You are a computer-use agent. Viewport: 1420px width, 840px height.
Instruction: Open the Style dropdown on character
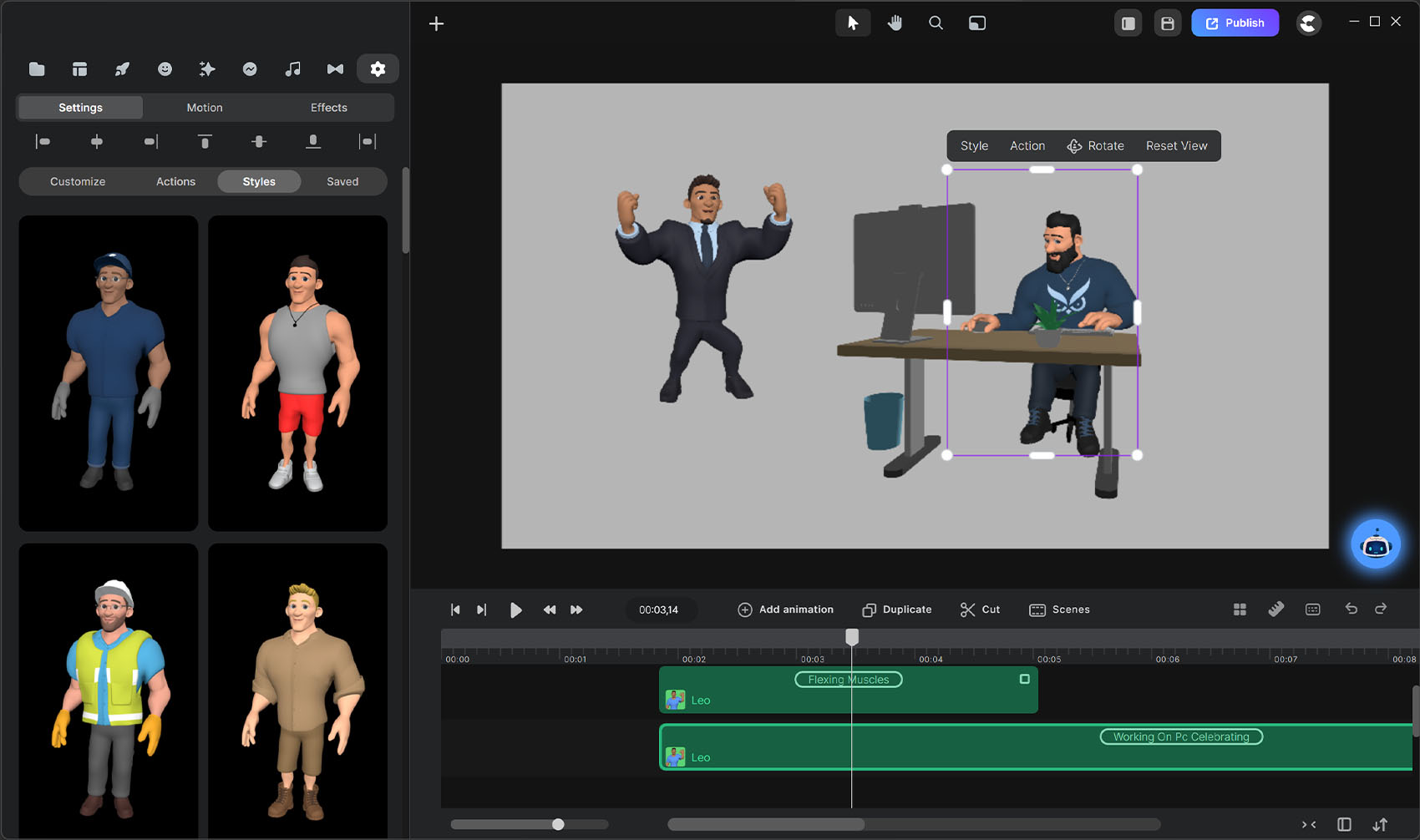click(x=974, y=146)
